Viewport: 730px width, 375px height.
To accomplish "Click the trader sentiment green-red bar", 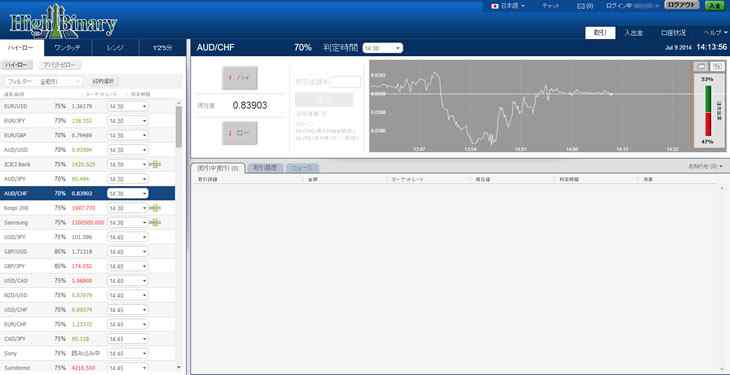I will pos(708,111).
